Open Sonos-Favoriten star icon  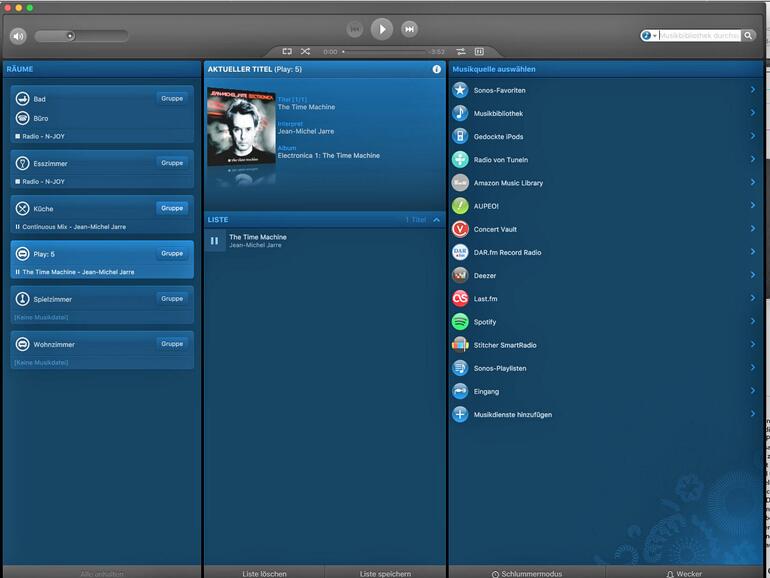coord(460,90)
